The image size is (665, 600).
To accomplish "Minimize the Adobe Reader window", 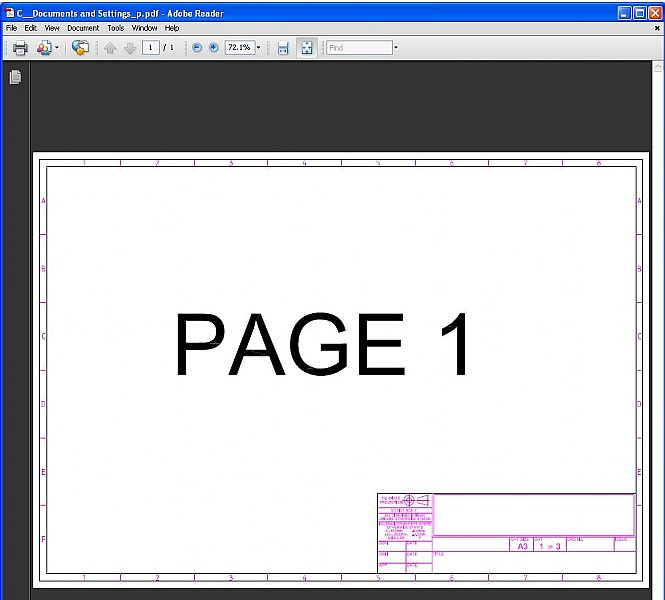I will 624,13.
